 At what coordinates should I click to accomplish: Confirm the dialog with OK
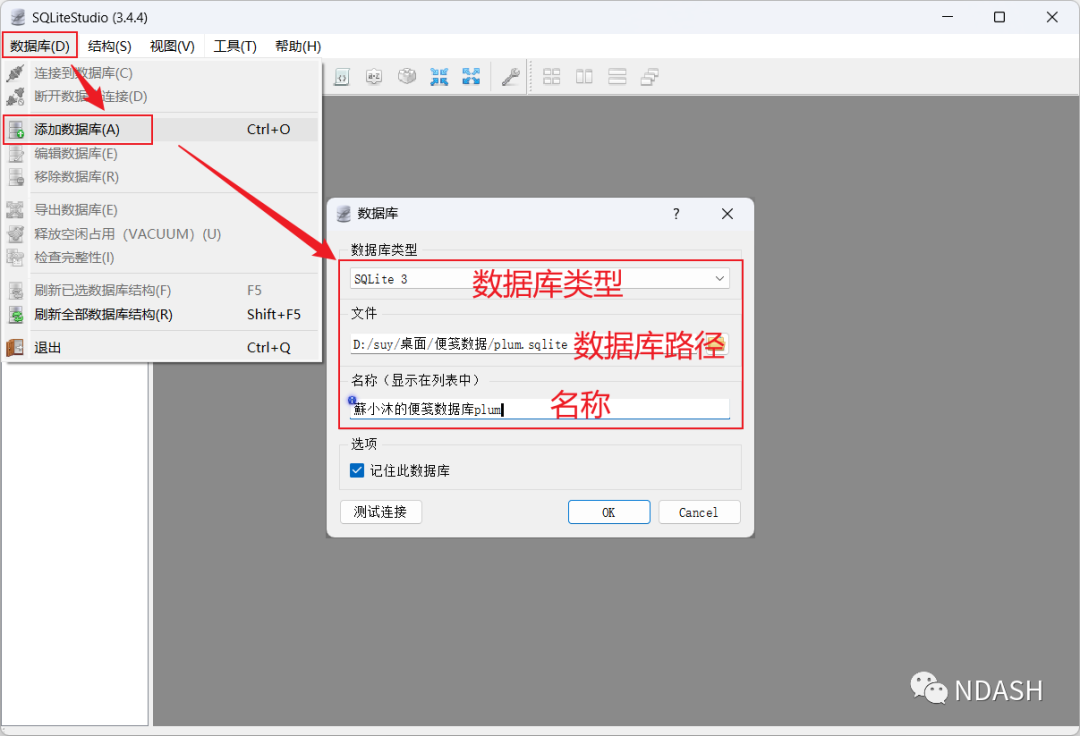[x=609, y=512]
